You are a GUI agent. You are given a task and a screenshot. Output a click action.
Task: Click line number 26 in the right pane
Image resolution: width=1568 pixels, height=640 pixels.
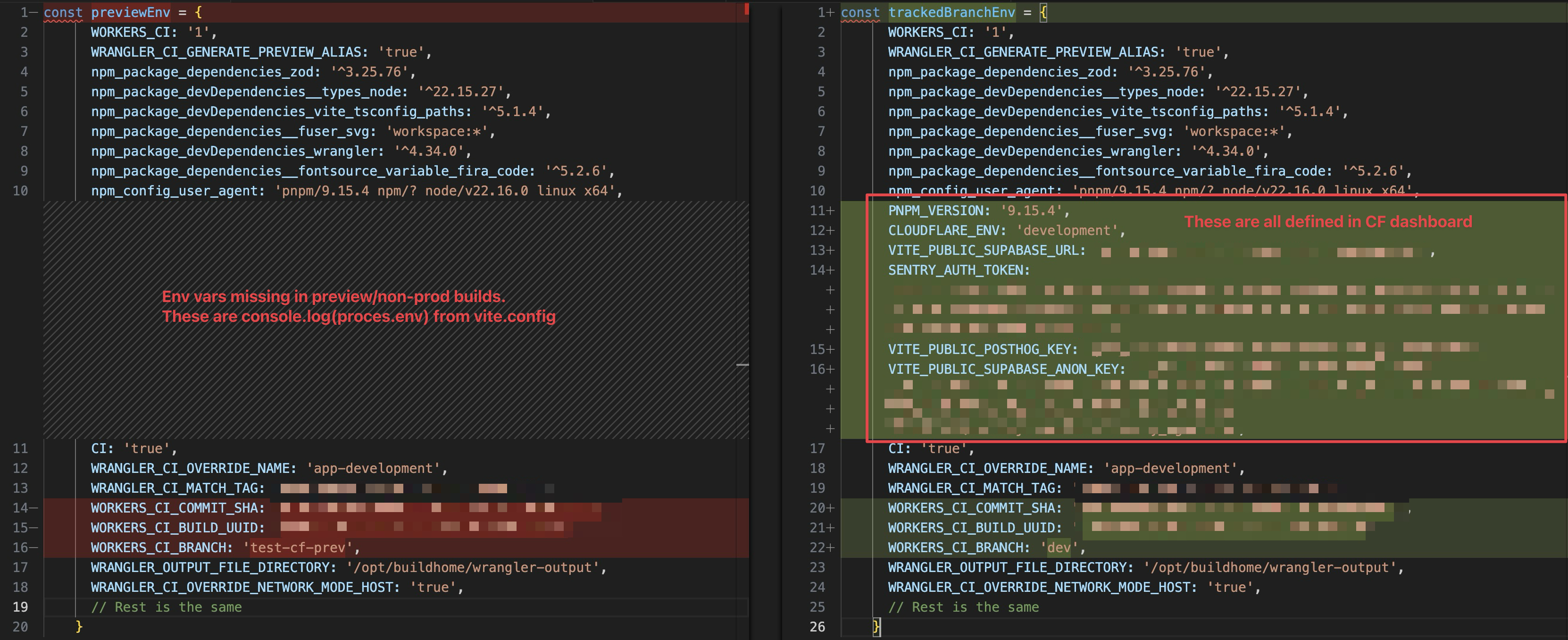pyautogui.click(x=817, y=627)
